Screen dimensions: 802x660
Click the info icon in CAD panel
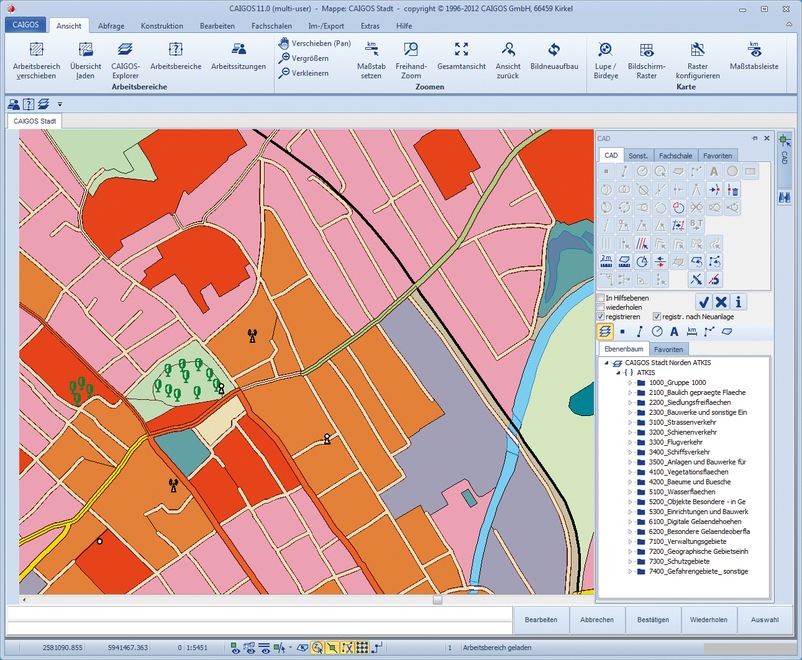[739, 302]
